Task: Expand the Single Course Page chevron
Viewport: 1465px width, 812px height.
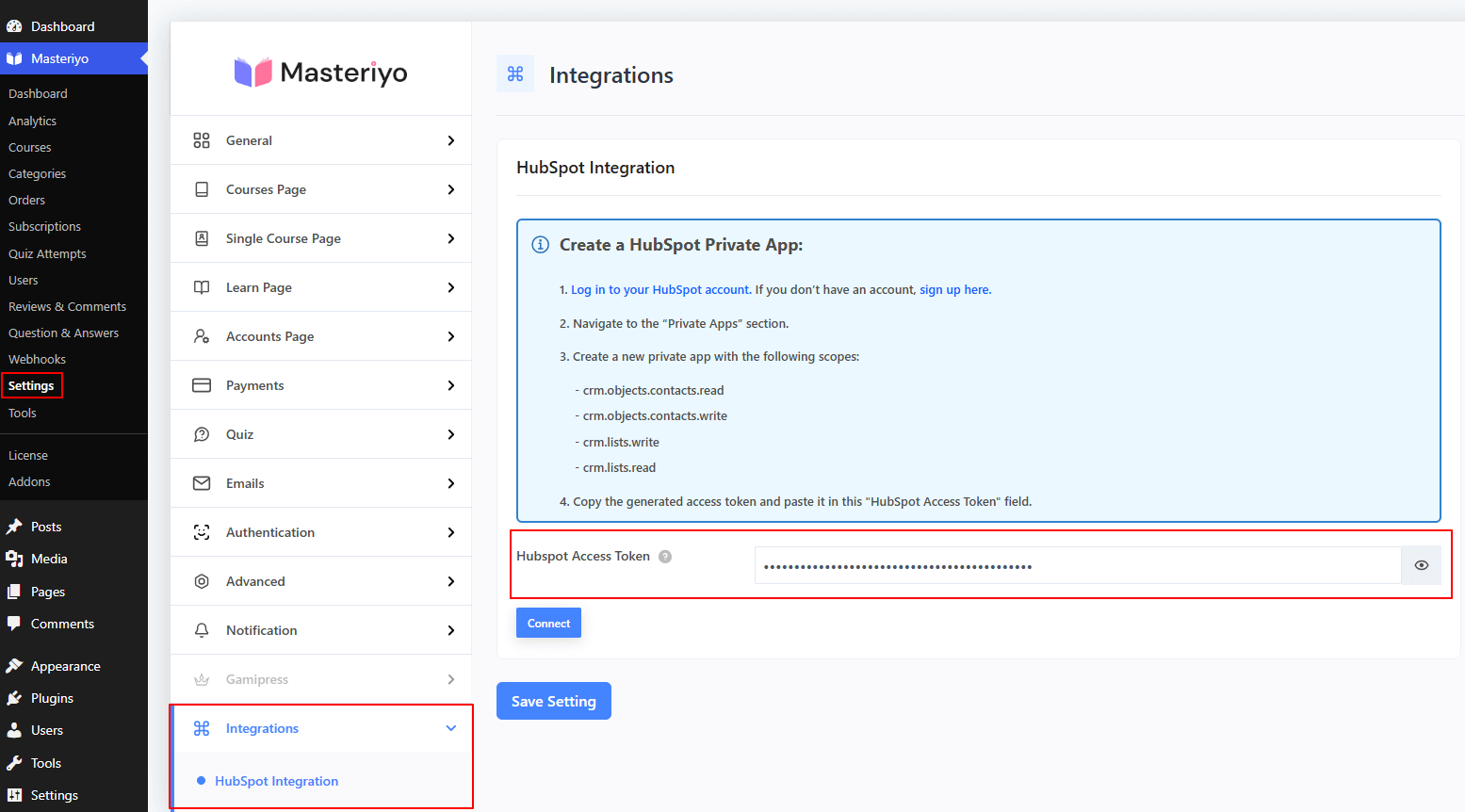Action: click(451, 238)
